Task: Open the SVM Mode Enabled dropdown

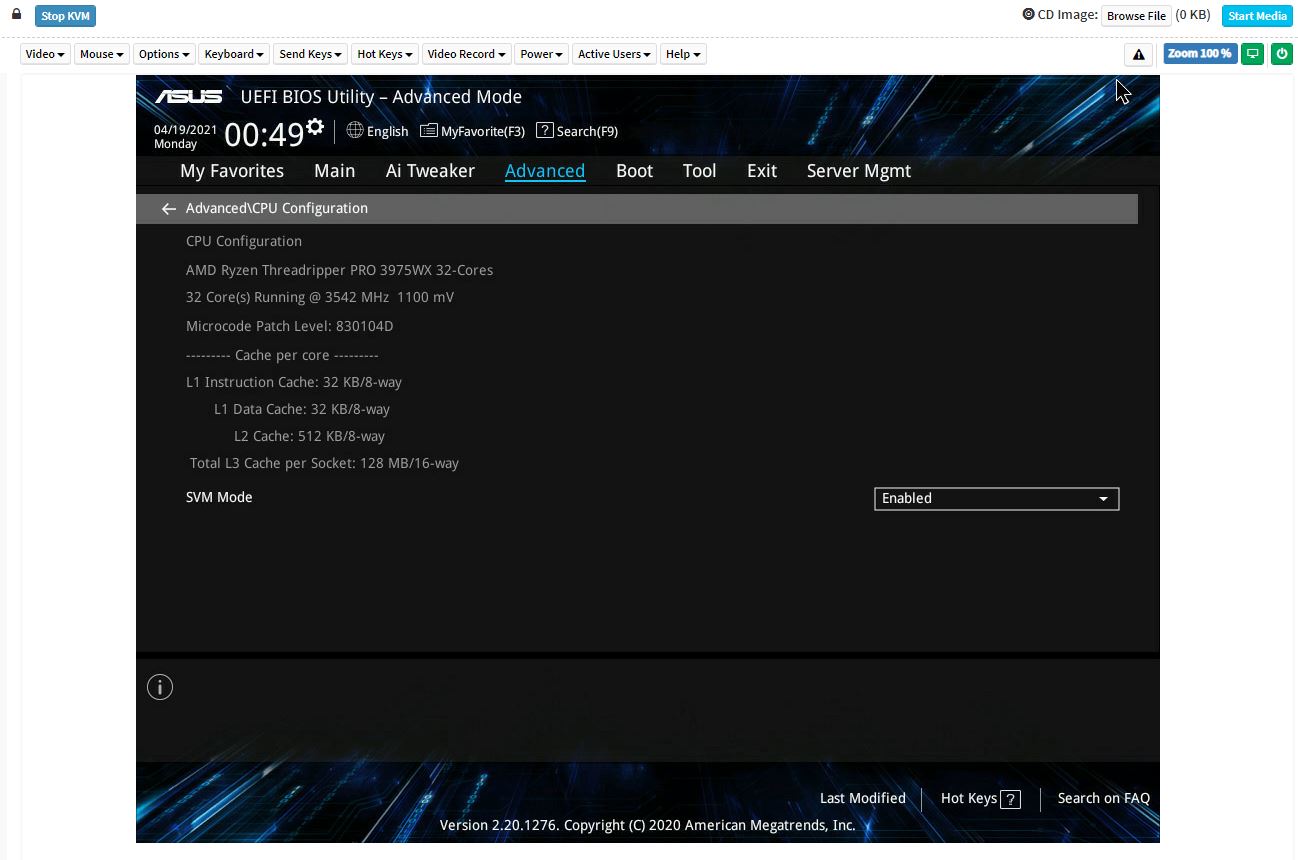Action: click(x=996, y=498)
